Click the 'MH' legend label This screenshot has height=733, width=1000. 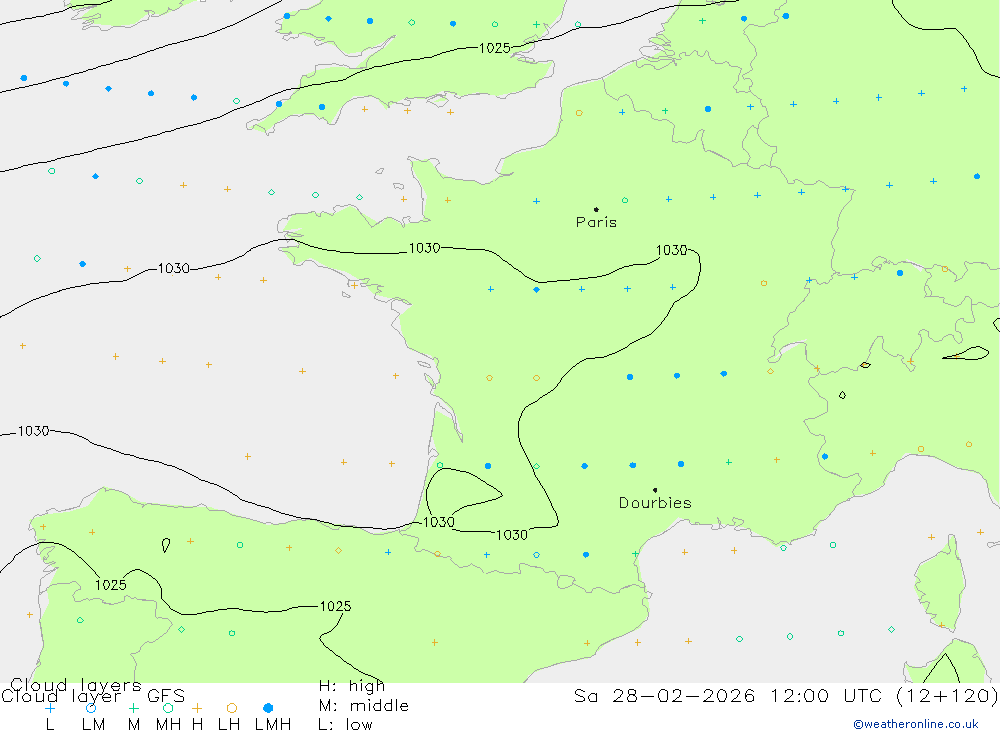(x=168, y=725)
